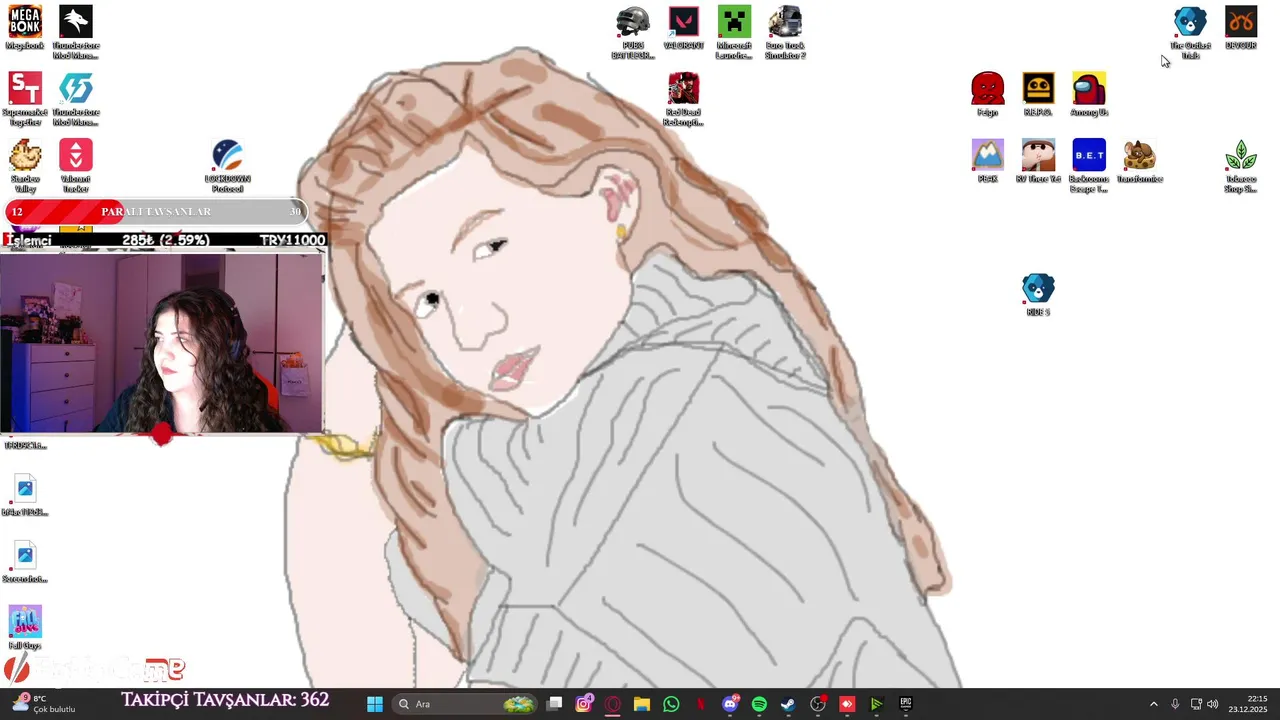Open Discord from the taskbar
Screen dimensions: 1280x720
coord(730,704)
